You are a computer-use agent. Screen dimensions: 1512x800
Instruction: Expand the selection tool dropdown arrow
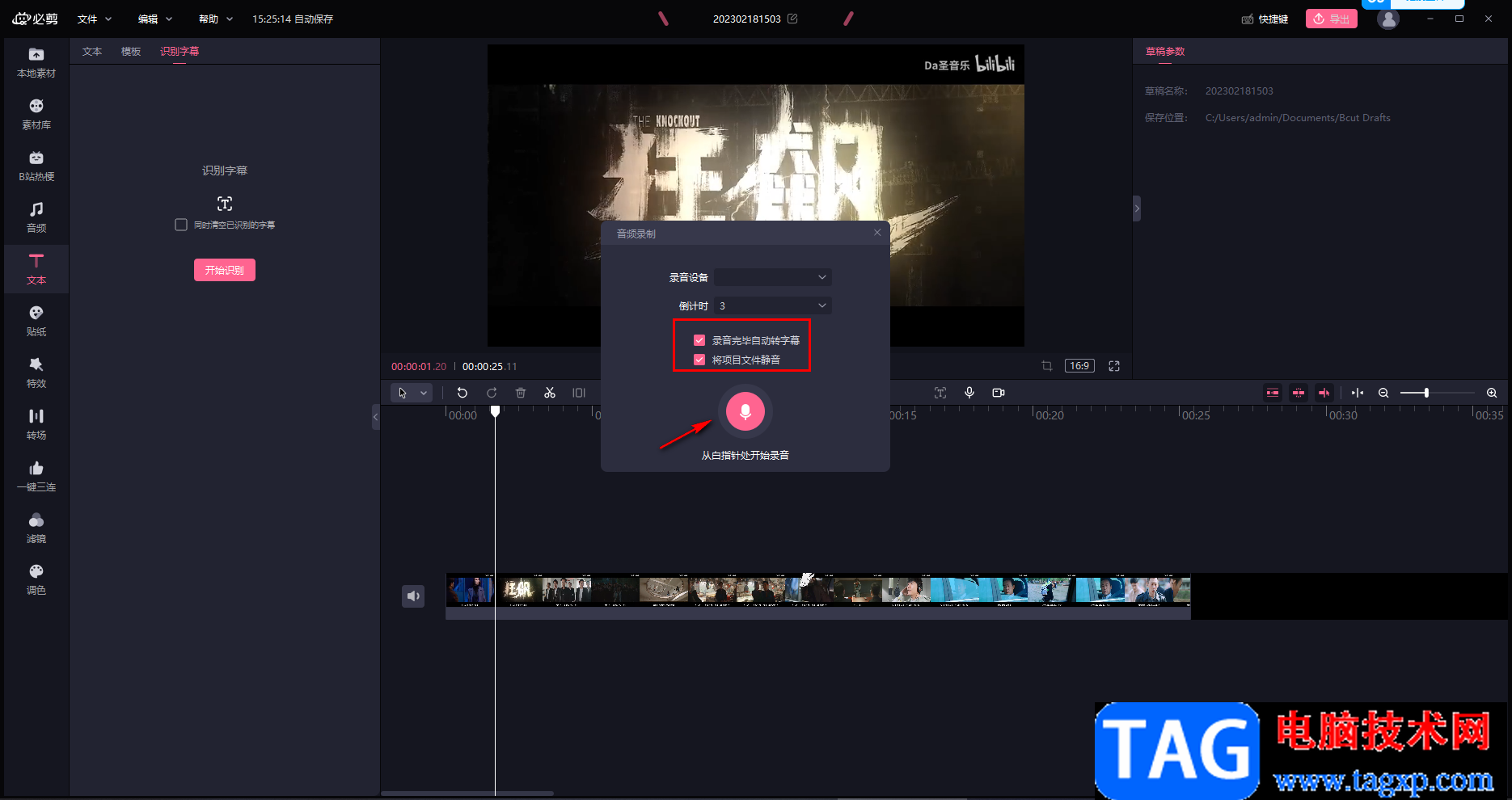[424, 393]
